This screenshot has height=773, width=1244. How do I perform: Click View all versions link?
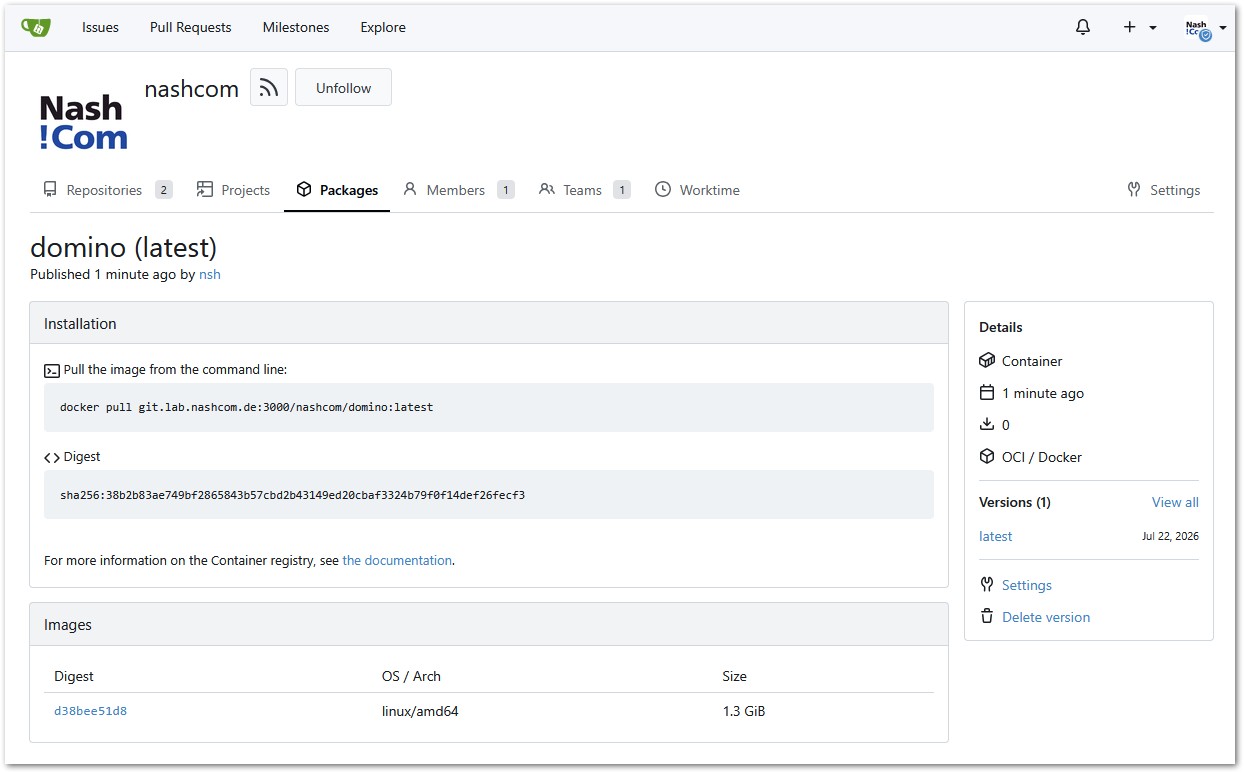(x=1175, y=502)
